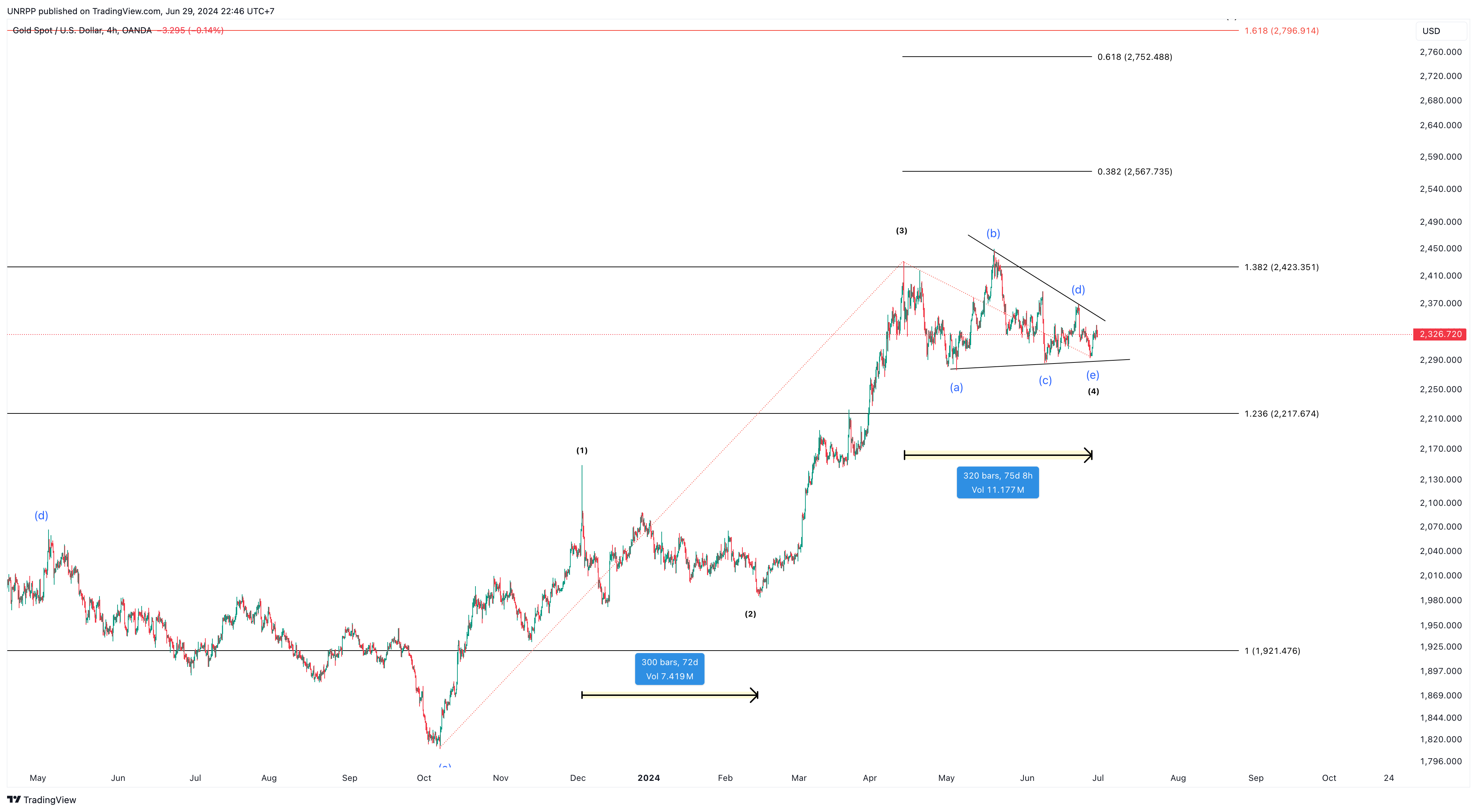Click the 2,760.000 price axis label
Screen dimensions: 1477x812
[x=1440, y=52]
